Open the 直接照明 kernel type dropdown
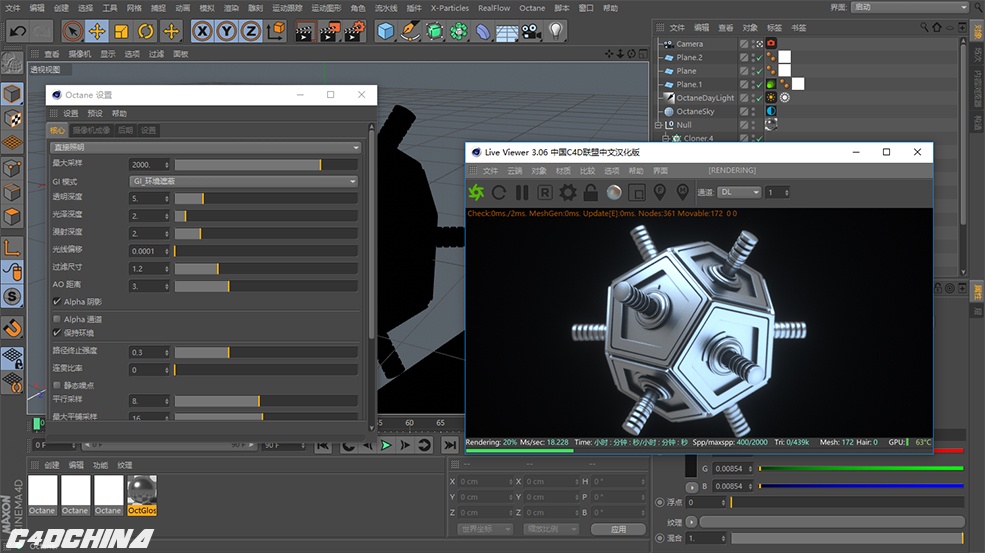Viewport: 985px width, 553px height. (205, 147)
